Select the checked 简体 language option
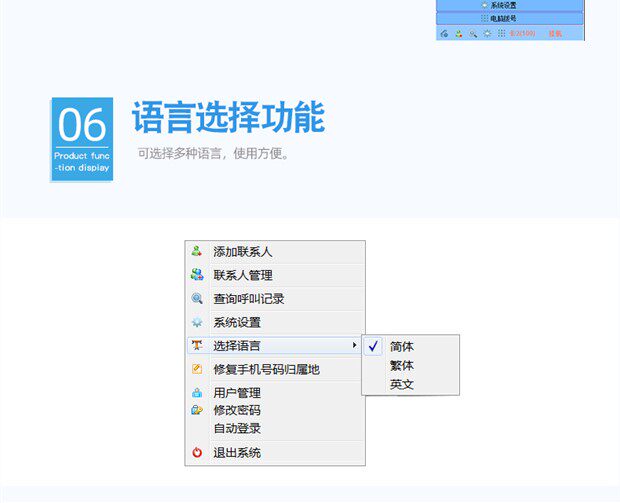 [x=410, y=346]
